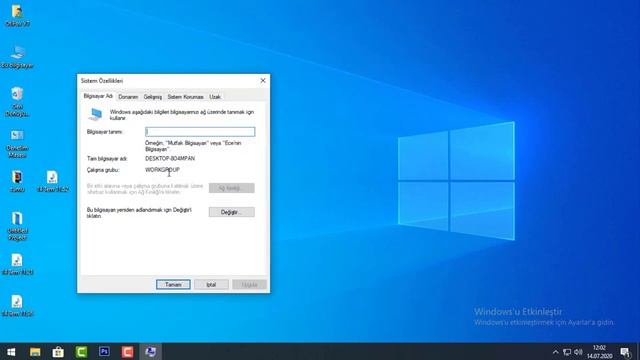This screenshot has width=640, height=360.
Task: Select the Bu bilgisayar desktop icon
Action: point(17,57)
